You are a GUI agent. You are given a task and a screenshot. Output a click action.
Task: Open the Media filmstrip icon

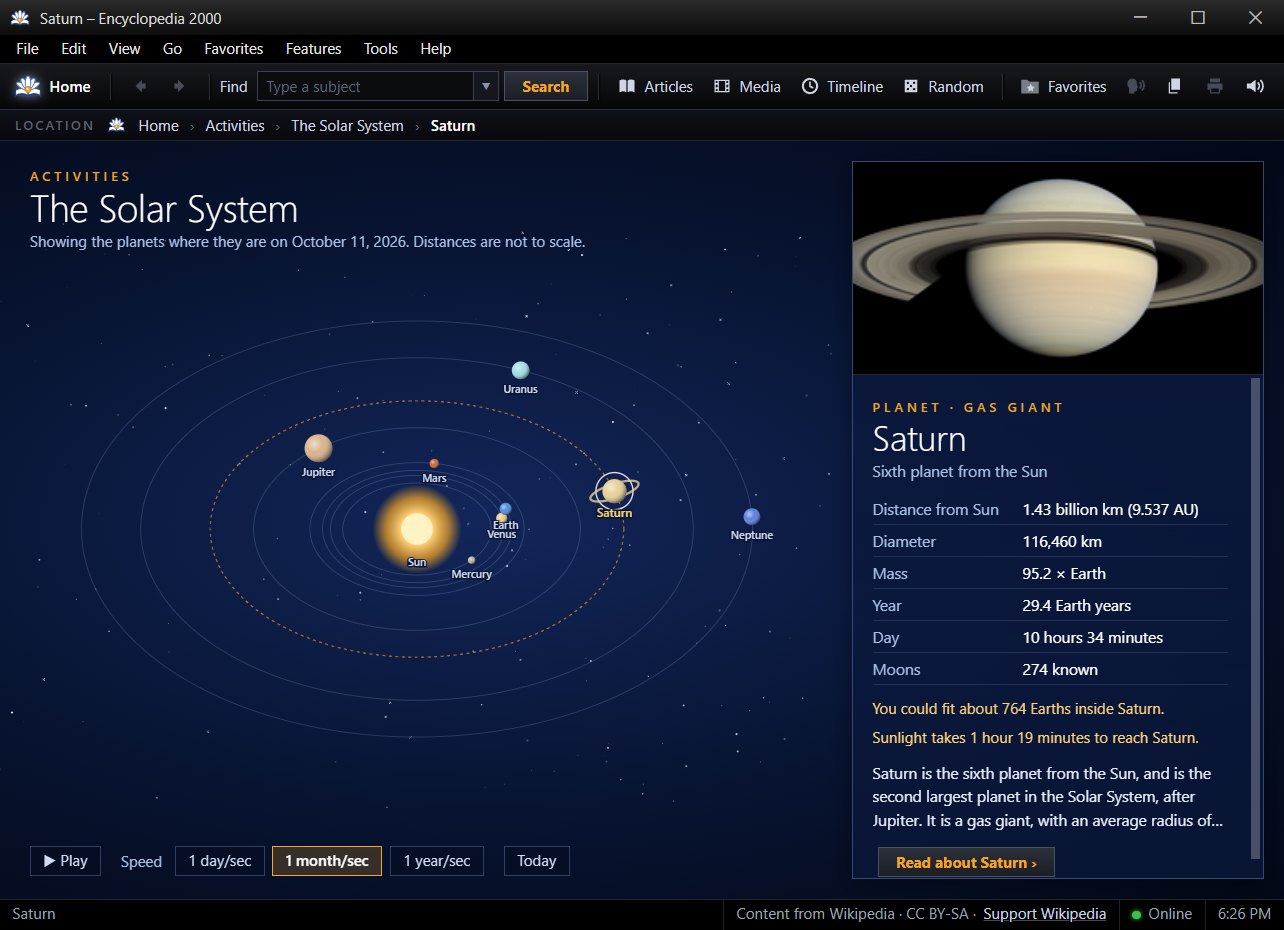point(722,86)
